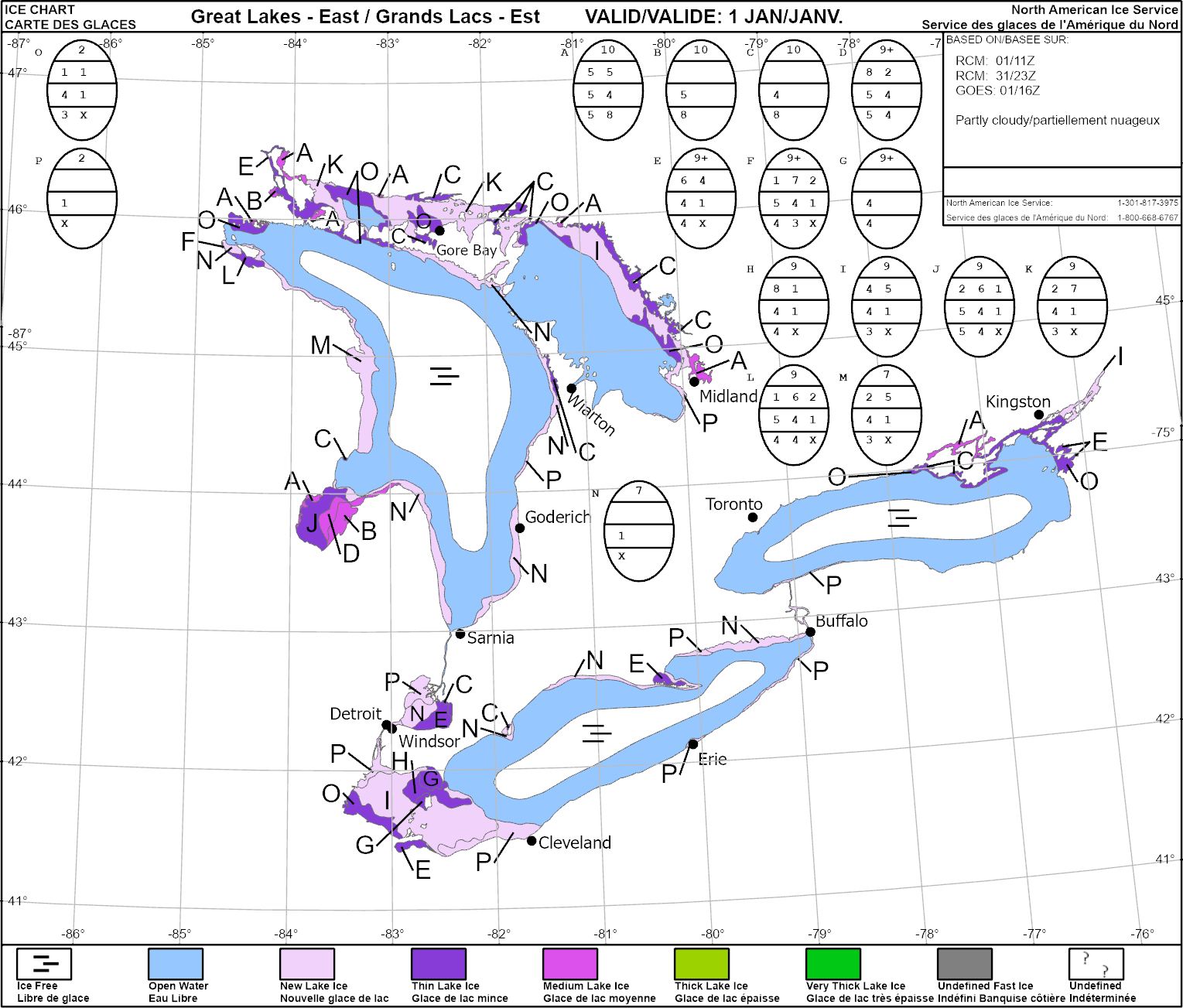Click the egg code oval labeled O
Screen dimensions: 1183x1008
82,91
